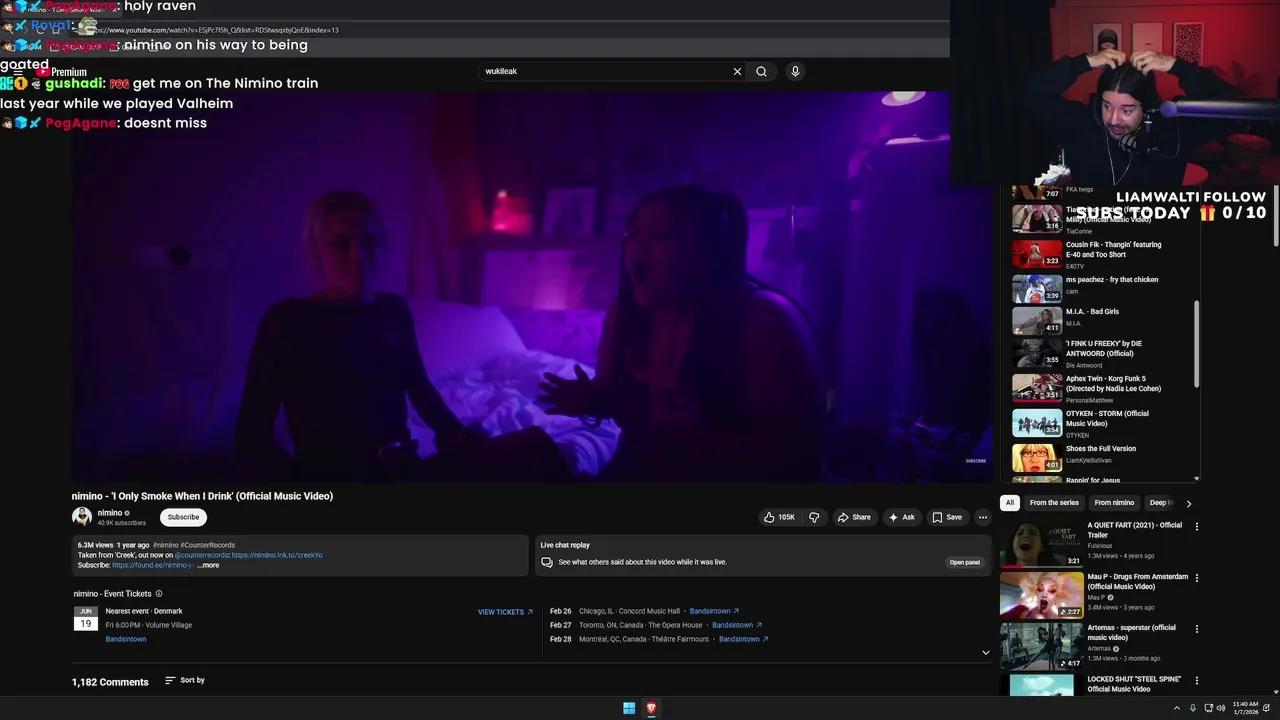Show hidden system tray icons
1280x720 pixels.
pos(1176,708)
